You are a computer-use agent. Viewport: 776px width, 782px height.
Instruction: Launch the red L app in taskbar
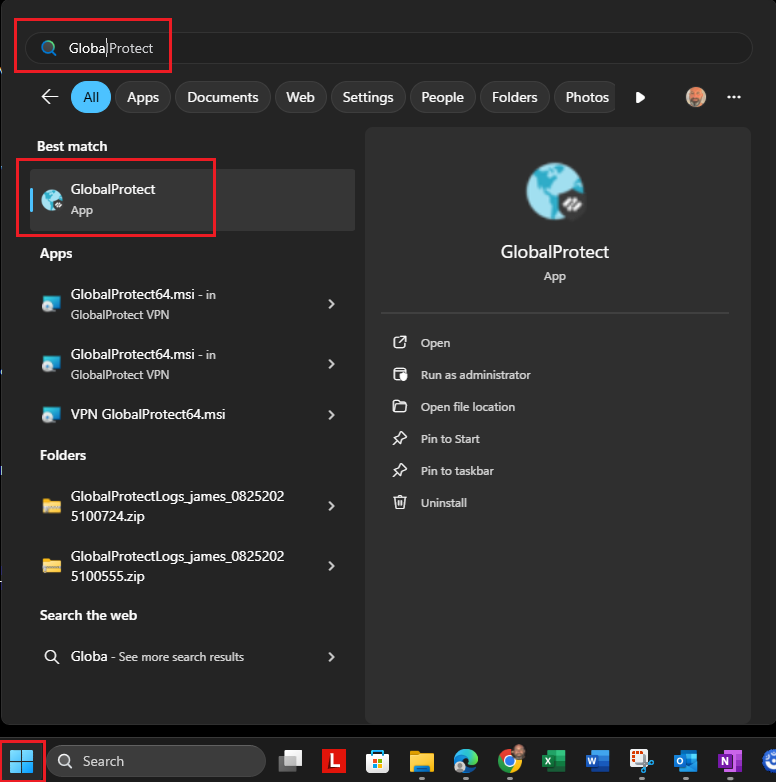click(x=334, y=761)
